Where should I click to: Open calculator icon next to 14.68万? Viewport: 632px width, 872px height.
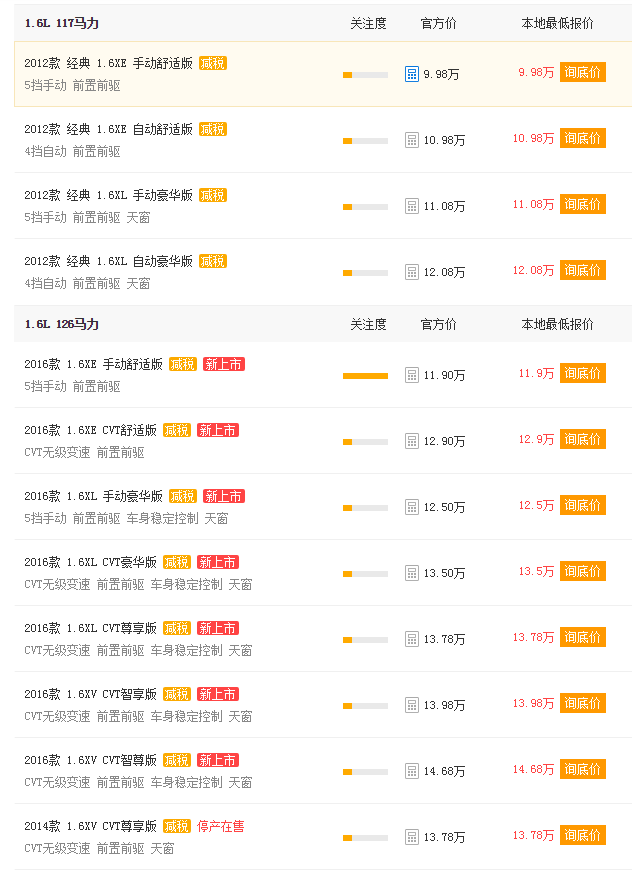point(412,771)
